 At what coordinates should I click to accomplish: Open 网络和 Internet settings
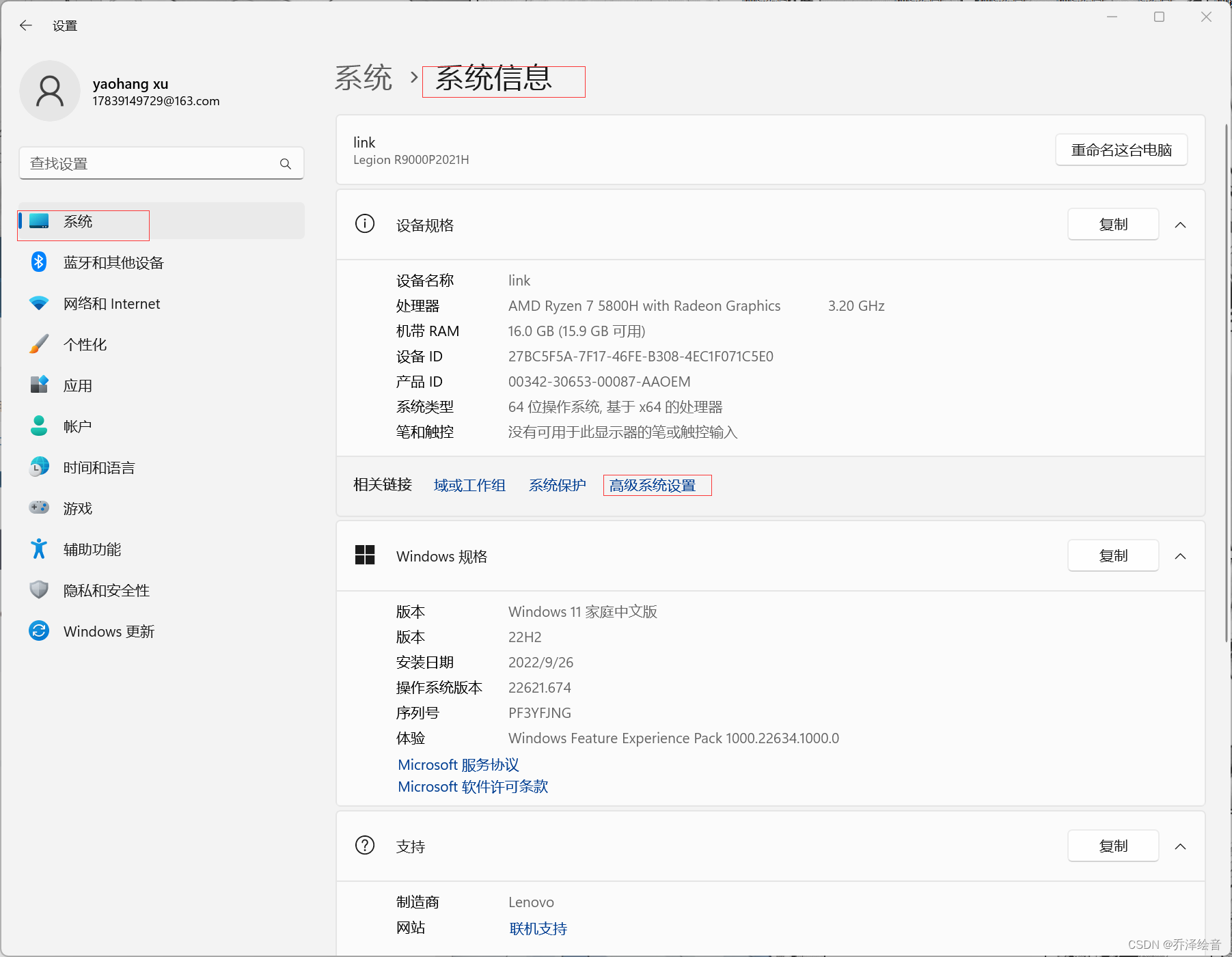pos(111,303)
